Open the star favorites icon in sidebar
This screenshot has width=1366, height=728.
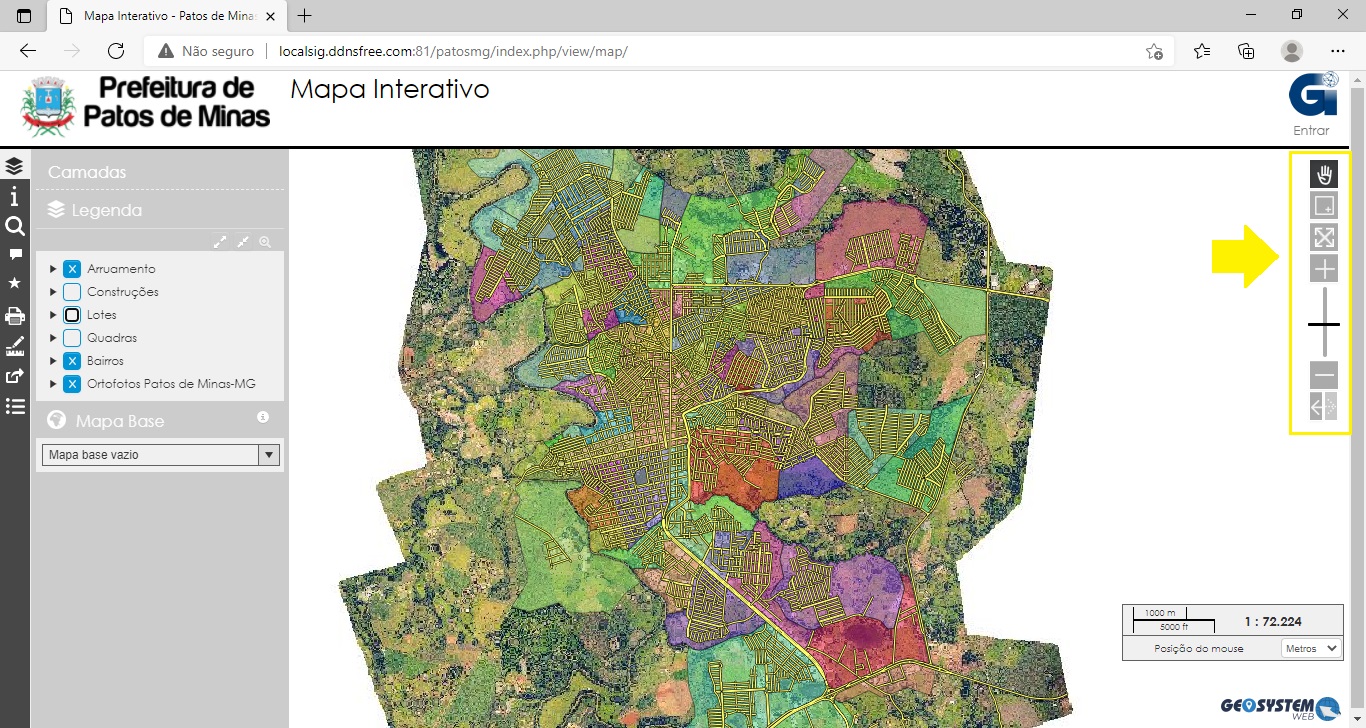(14, 284)
